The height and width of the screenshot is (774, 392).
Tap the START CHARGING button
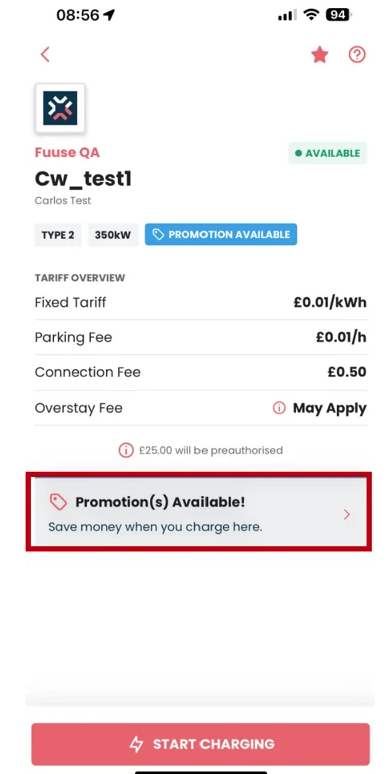tap(200, 744)
